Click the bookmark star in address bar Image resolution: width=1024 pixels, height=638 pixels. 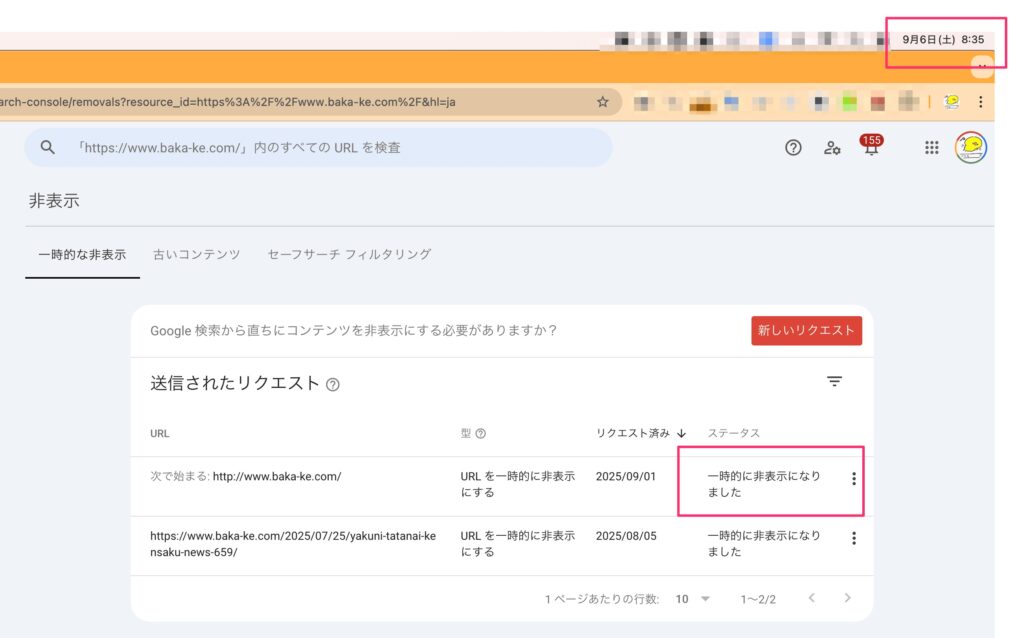[602, 102]
